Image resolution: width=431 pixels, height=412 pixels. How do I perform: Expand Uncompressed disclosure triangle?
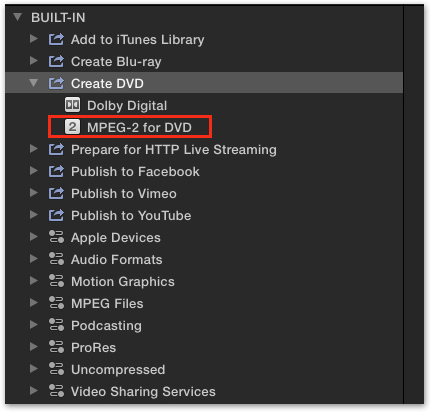click(34, 369)
